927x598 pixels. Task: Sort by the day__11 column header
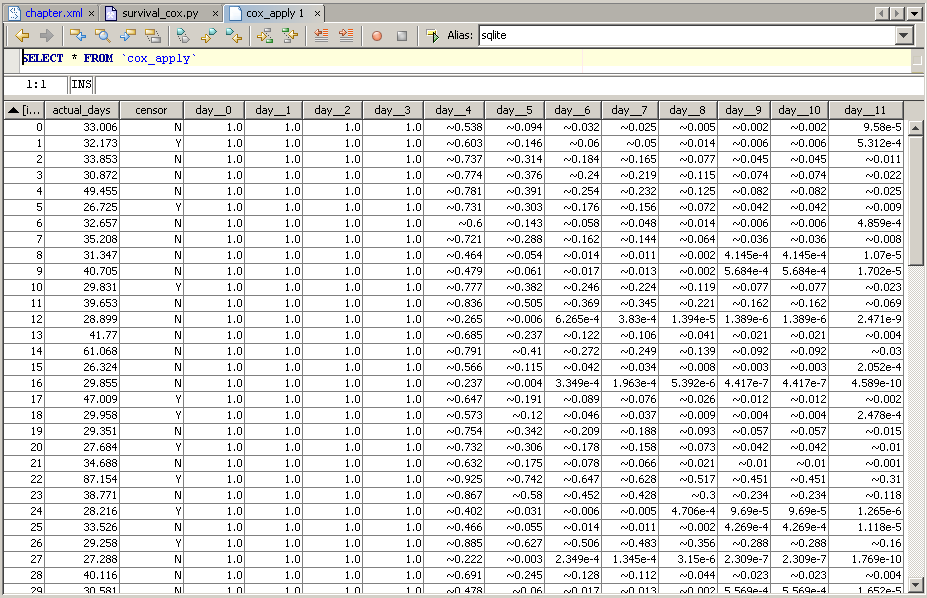pos(866,110)
